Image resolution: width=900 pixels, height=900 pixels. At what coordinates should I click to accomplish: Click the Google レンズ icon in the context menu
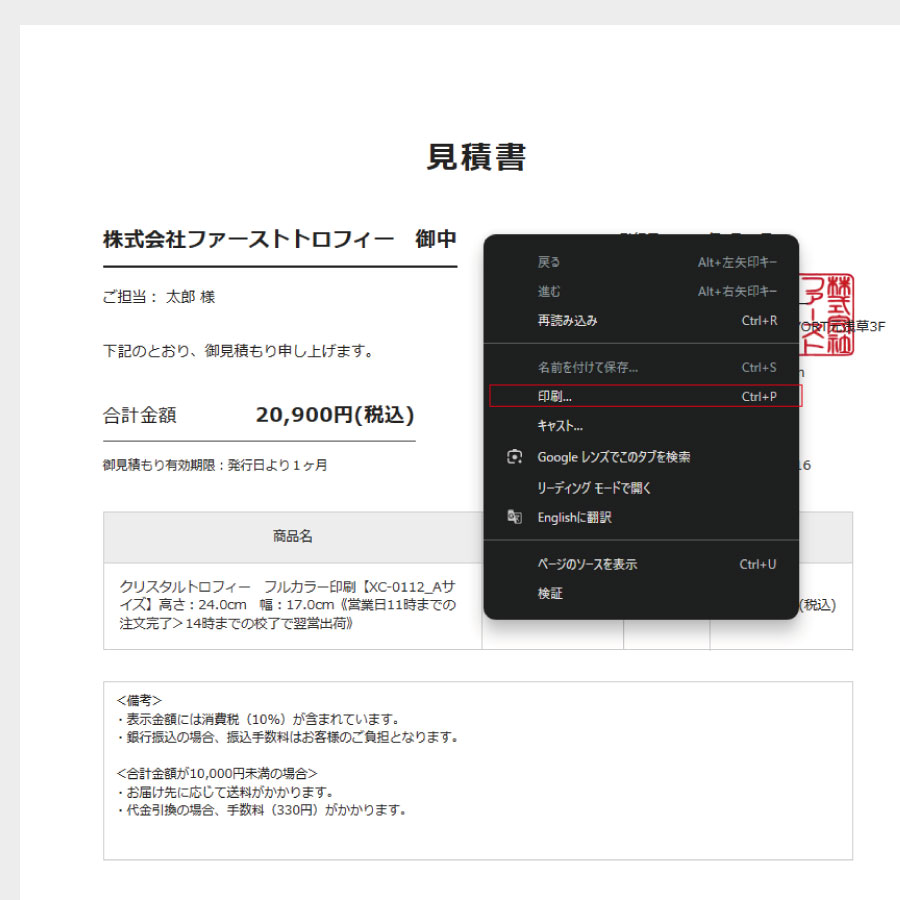coord(515,456)
